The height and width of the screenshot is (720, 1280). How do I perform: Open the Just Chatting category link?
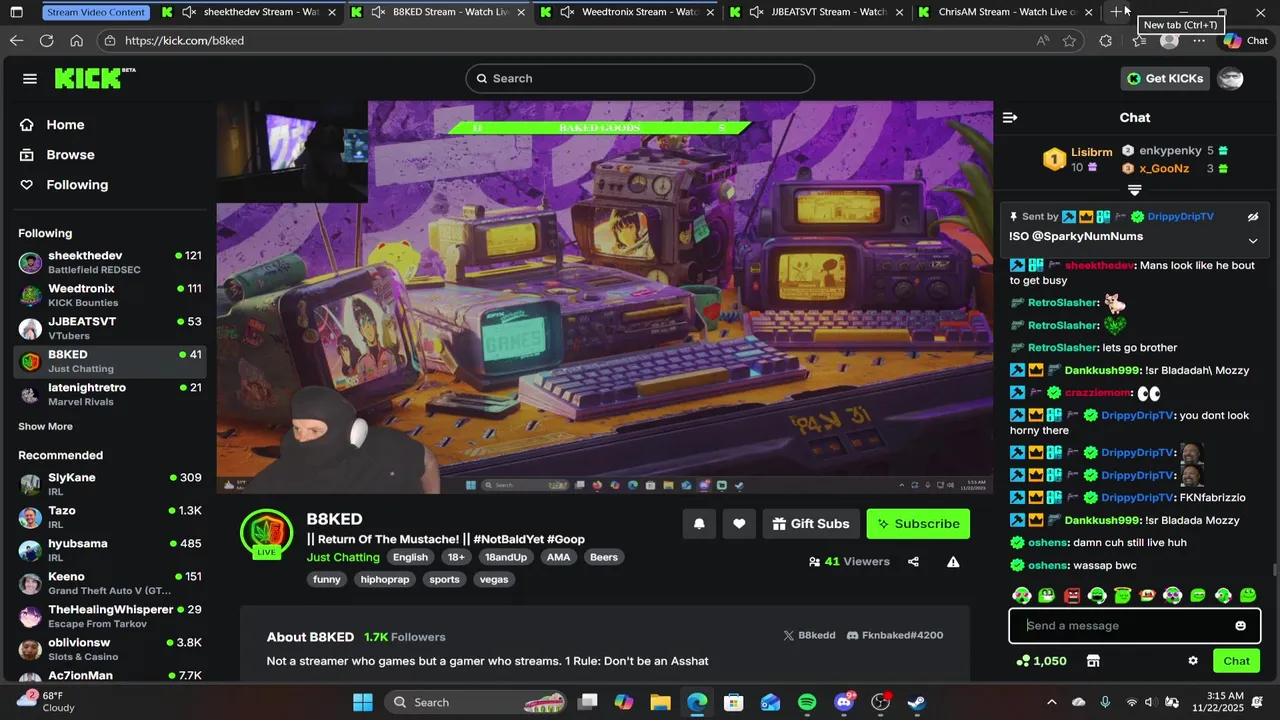[x=343, y=557]
